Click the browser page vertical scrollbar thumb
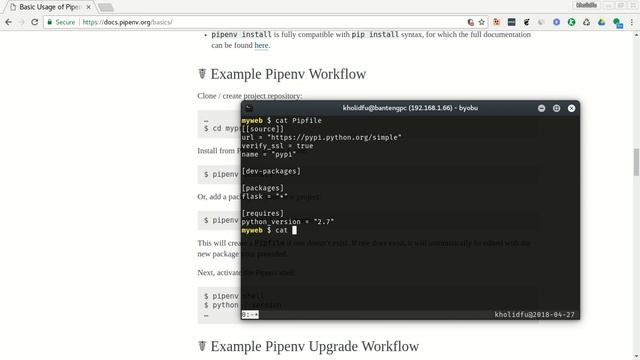The image size is (640, 360). 636,162
